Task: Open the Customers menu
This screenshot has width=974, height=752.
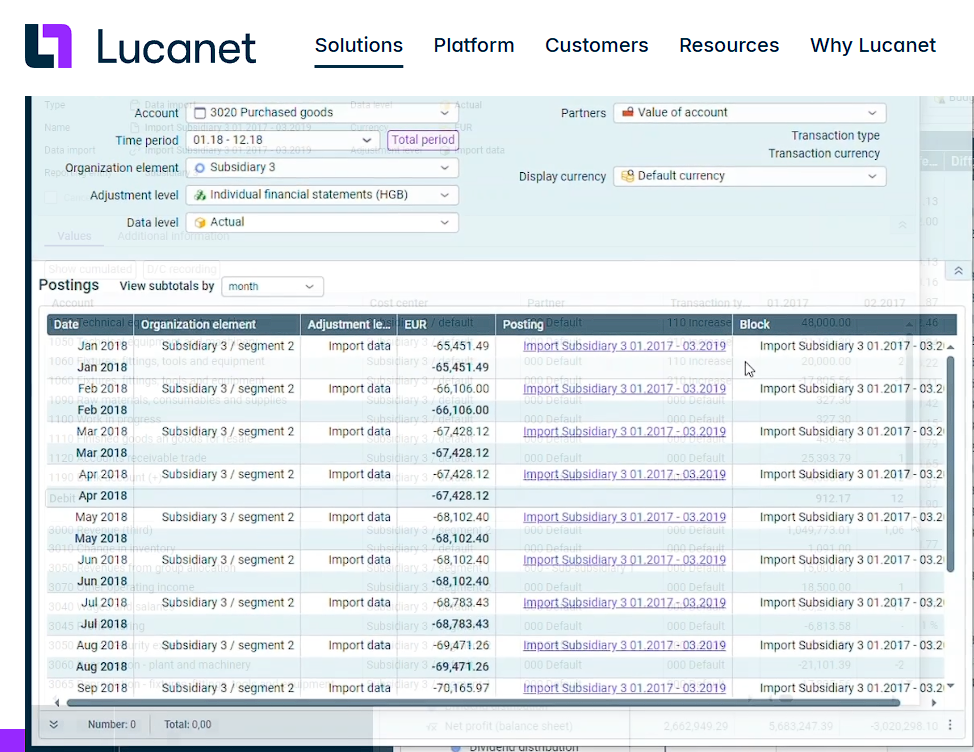Action: [596, 45]
